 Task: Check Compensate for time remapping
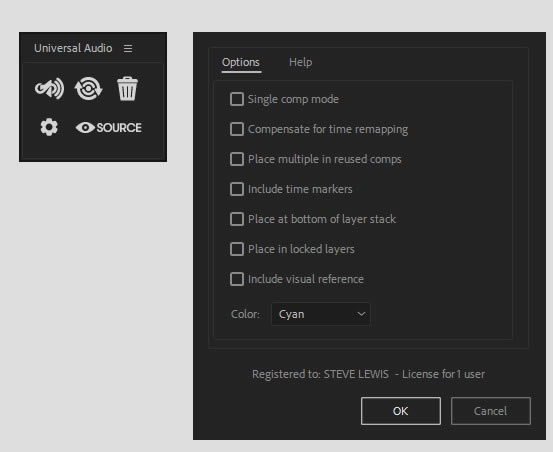[x=237, y=129]
